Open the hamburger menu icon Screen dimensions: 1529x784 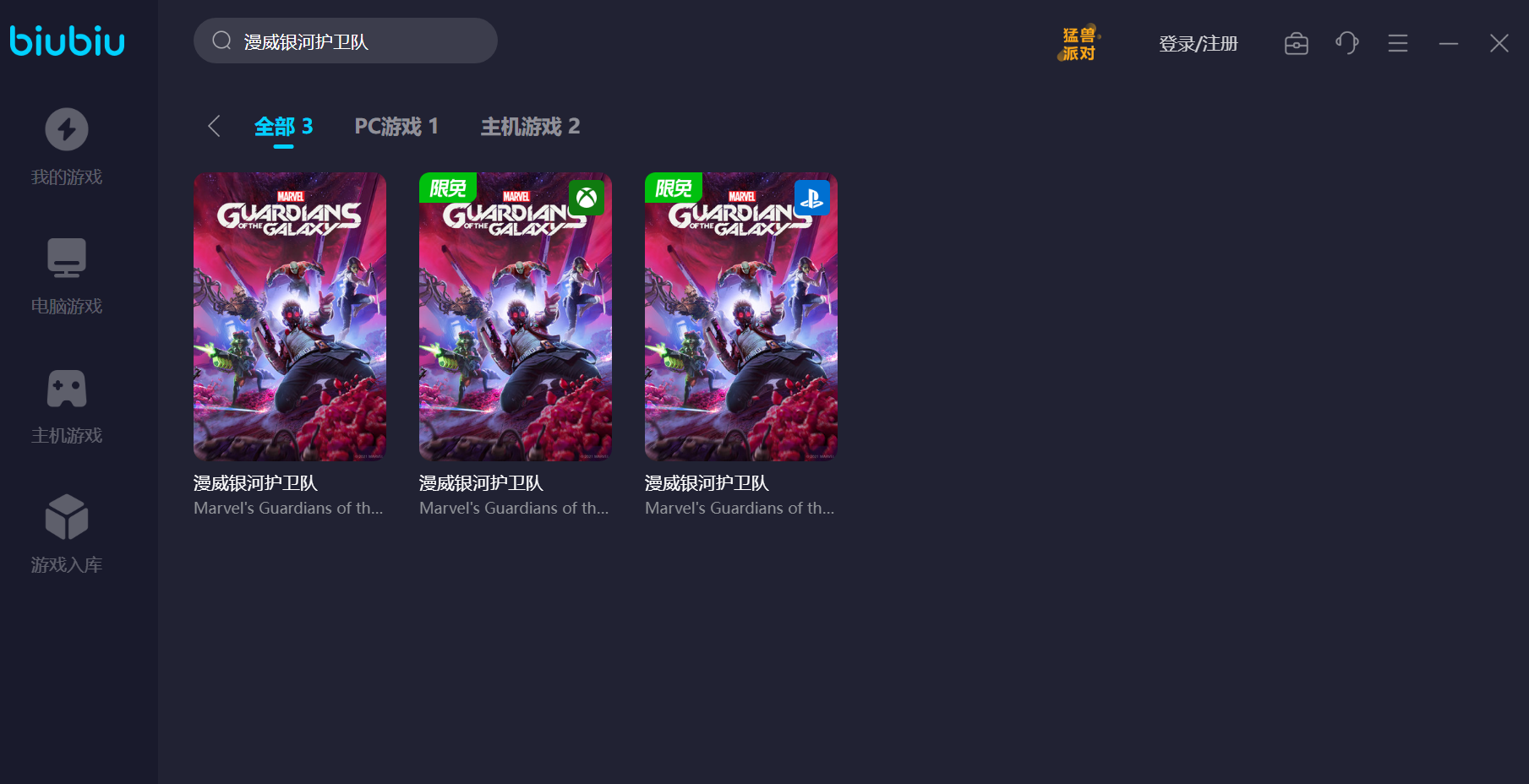pos(1397,43)
